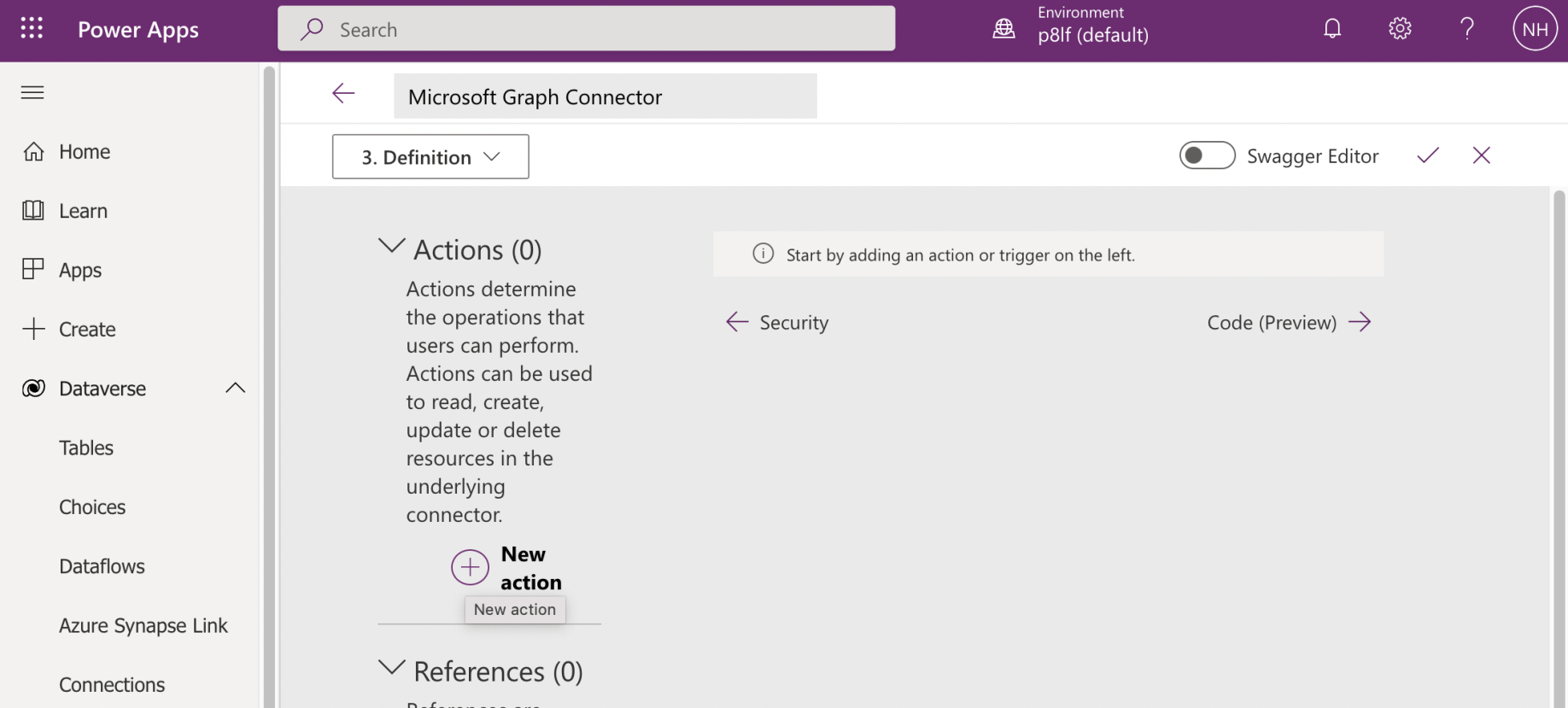The height and width of the screenshot is (708, 1568).
Task: Go to Tables in the sidebar
Action: 86,448
